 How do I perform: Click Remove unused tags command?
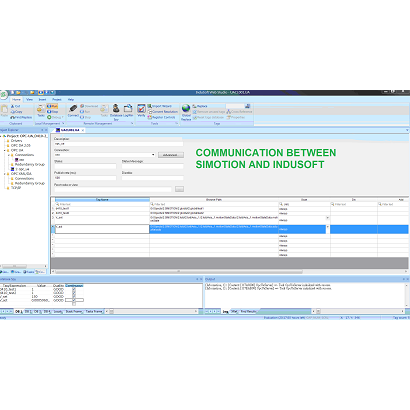[x=209, y=112]
